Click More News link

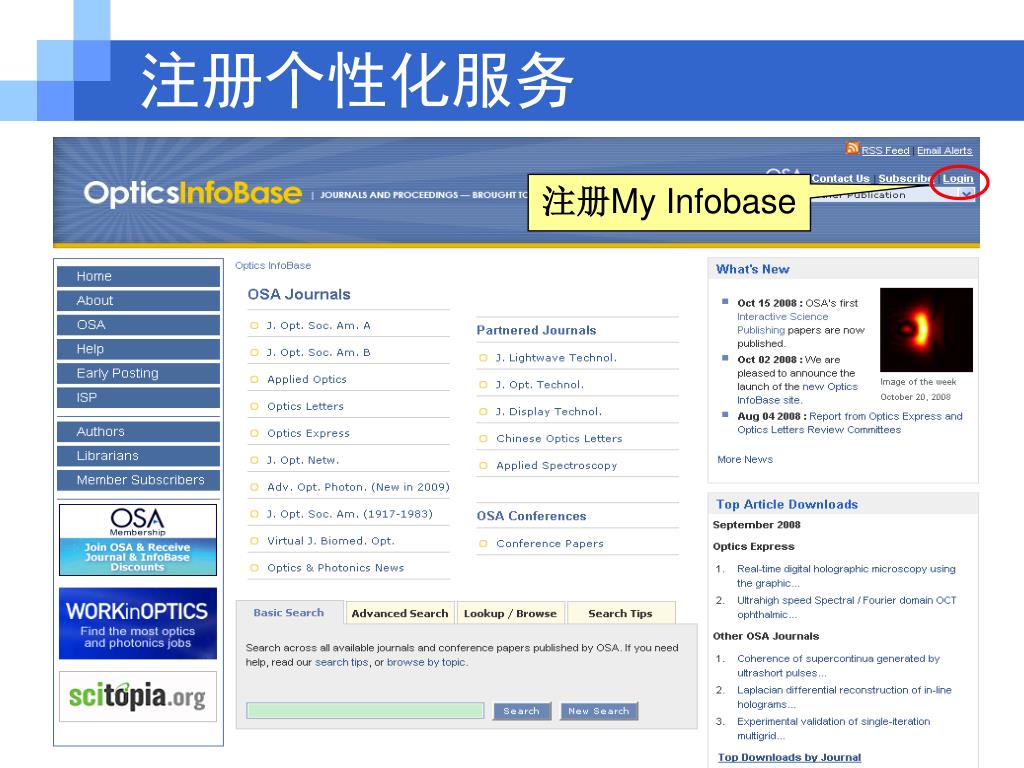click(744, 460)
